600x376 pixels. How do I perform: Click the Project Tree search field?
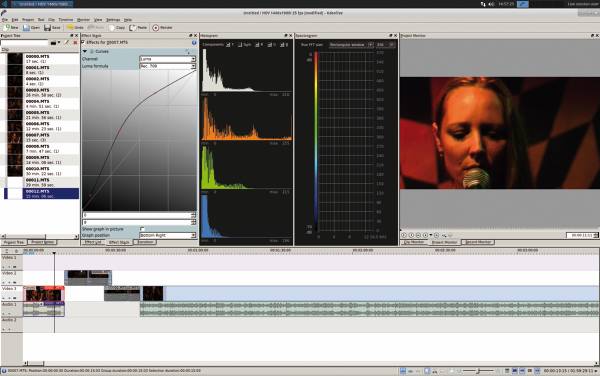(24, 42)
